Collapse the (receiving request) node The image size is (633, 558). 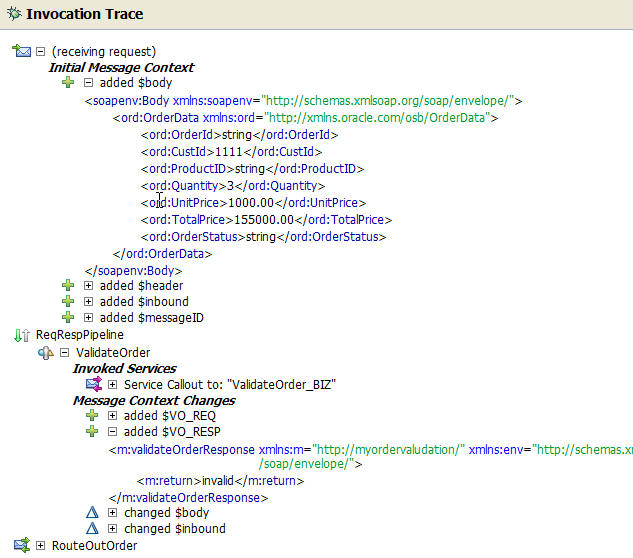[40, 51]
